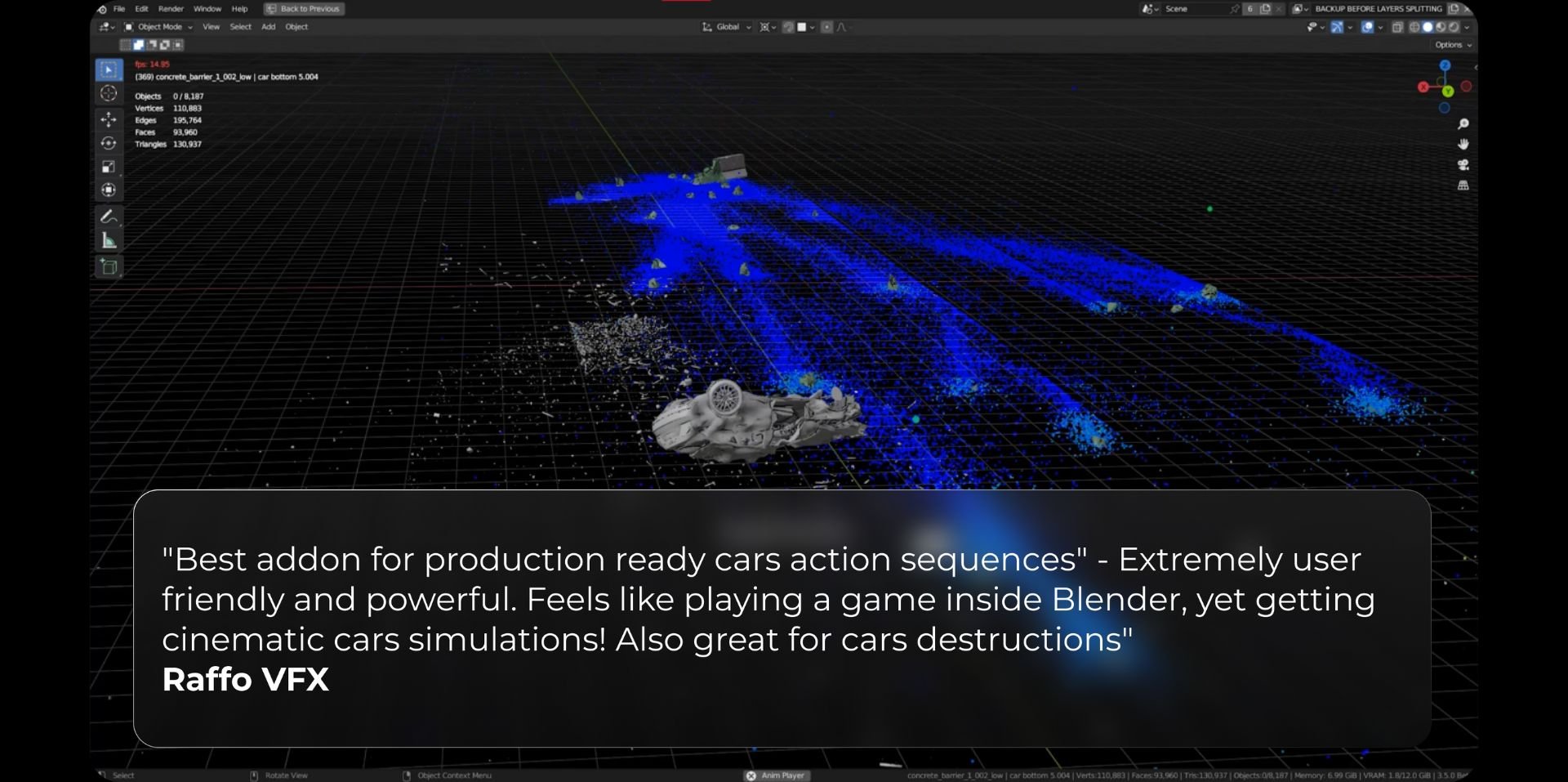The image size is (1568, 782).
Task: Click the Objects 0 / 8,187 stat
Action: click(x=169, y=96)
